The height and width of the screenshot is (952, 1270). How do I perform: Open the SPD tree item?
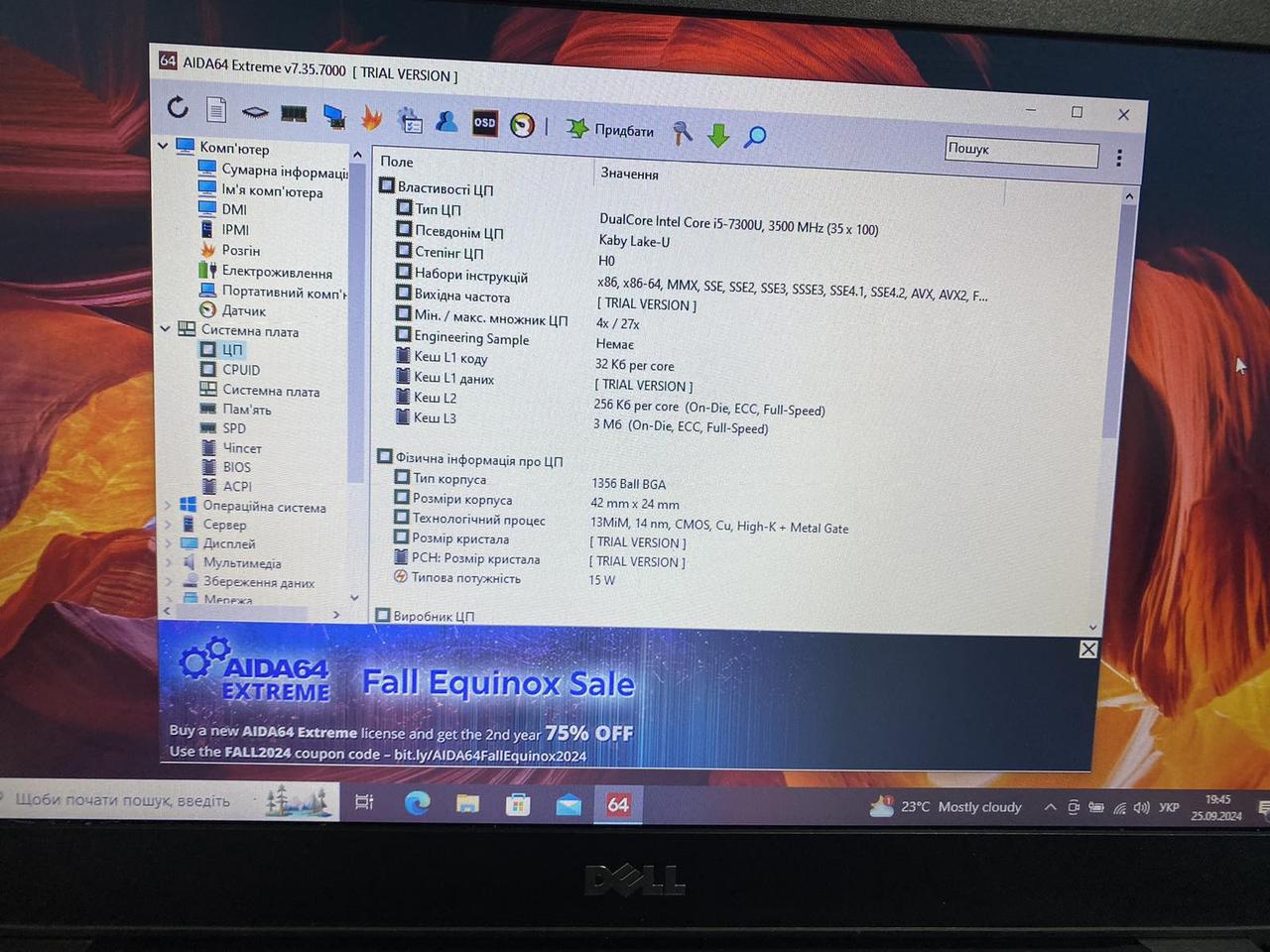[x=224, y=428]
